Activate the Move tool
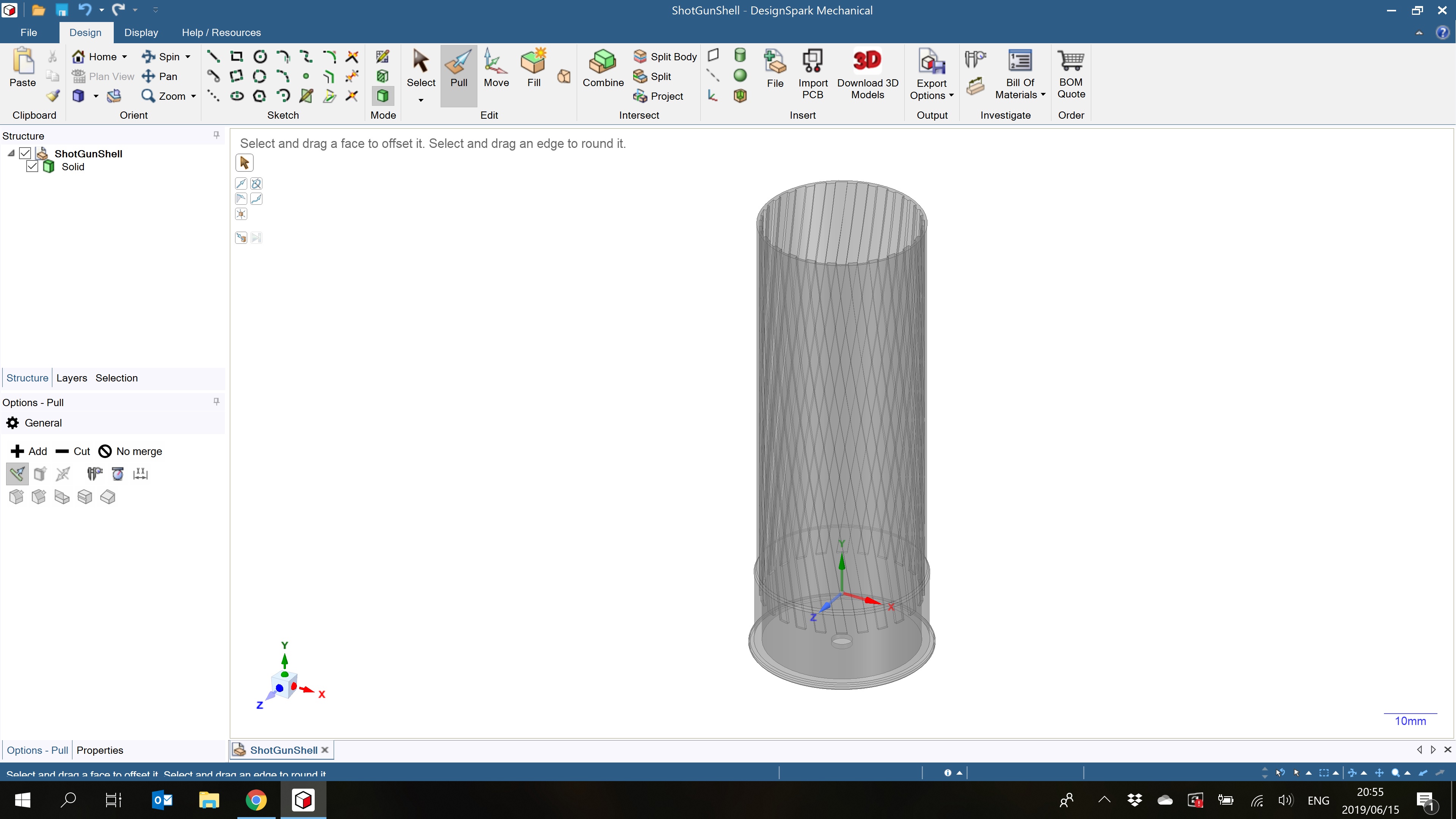 496,69
